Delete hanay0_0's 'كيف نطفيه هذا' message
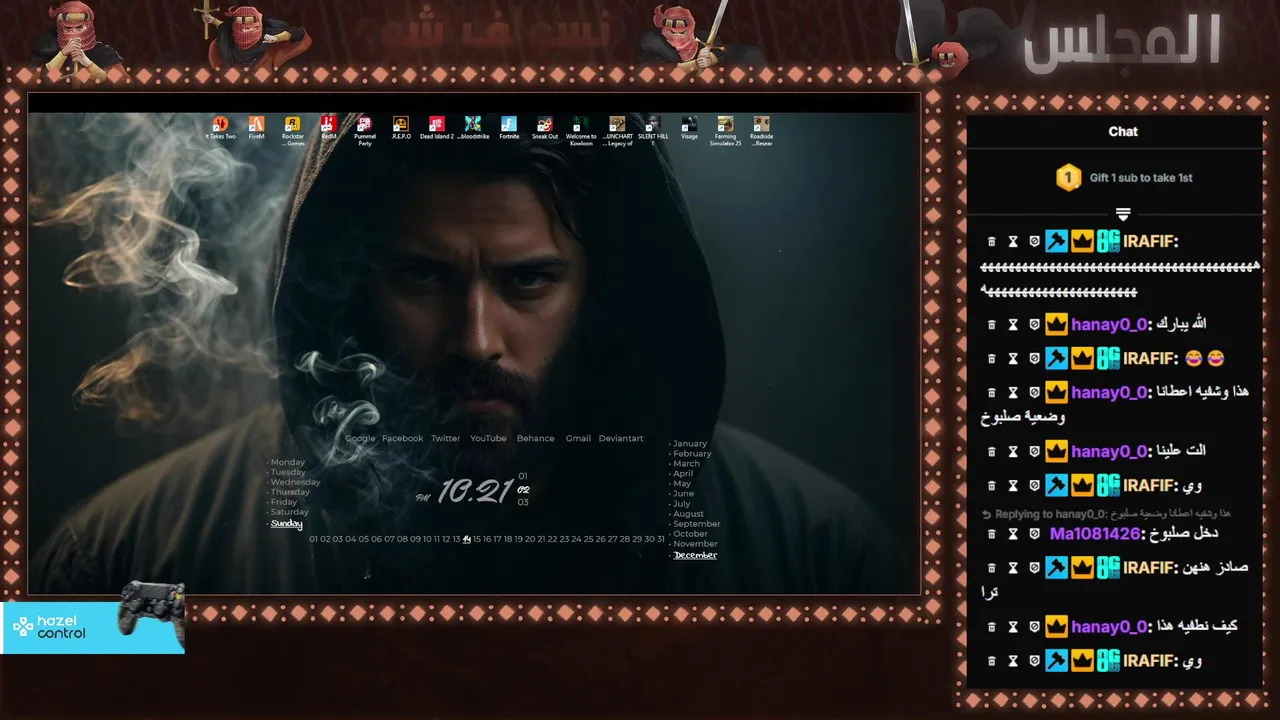Image resolution: width=1280 pixels, height=720 pixels. click(x=991, y=627)
